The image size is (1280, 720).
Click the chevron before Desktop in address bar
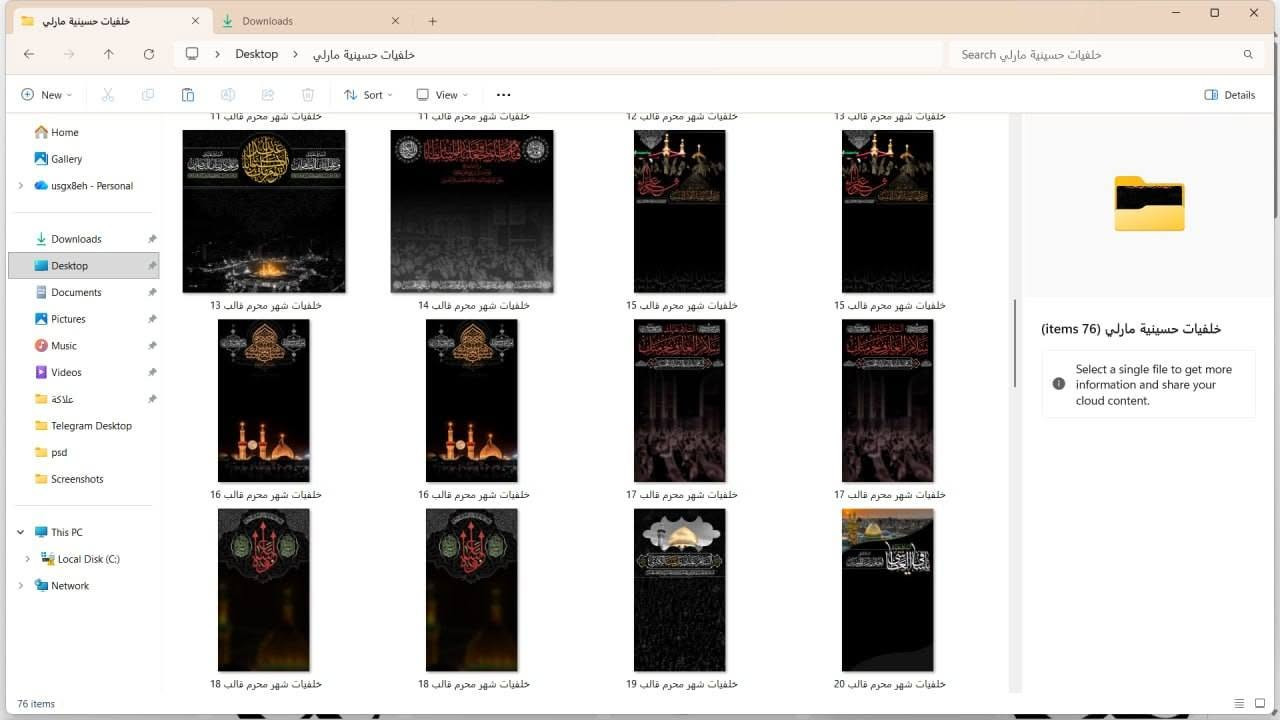[217, 54]
